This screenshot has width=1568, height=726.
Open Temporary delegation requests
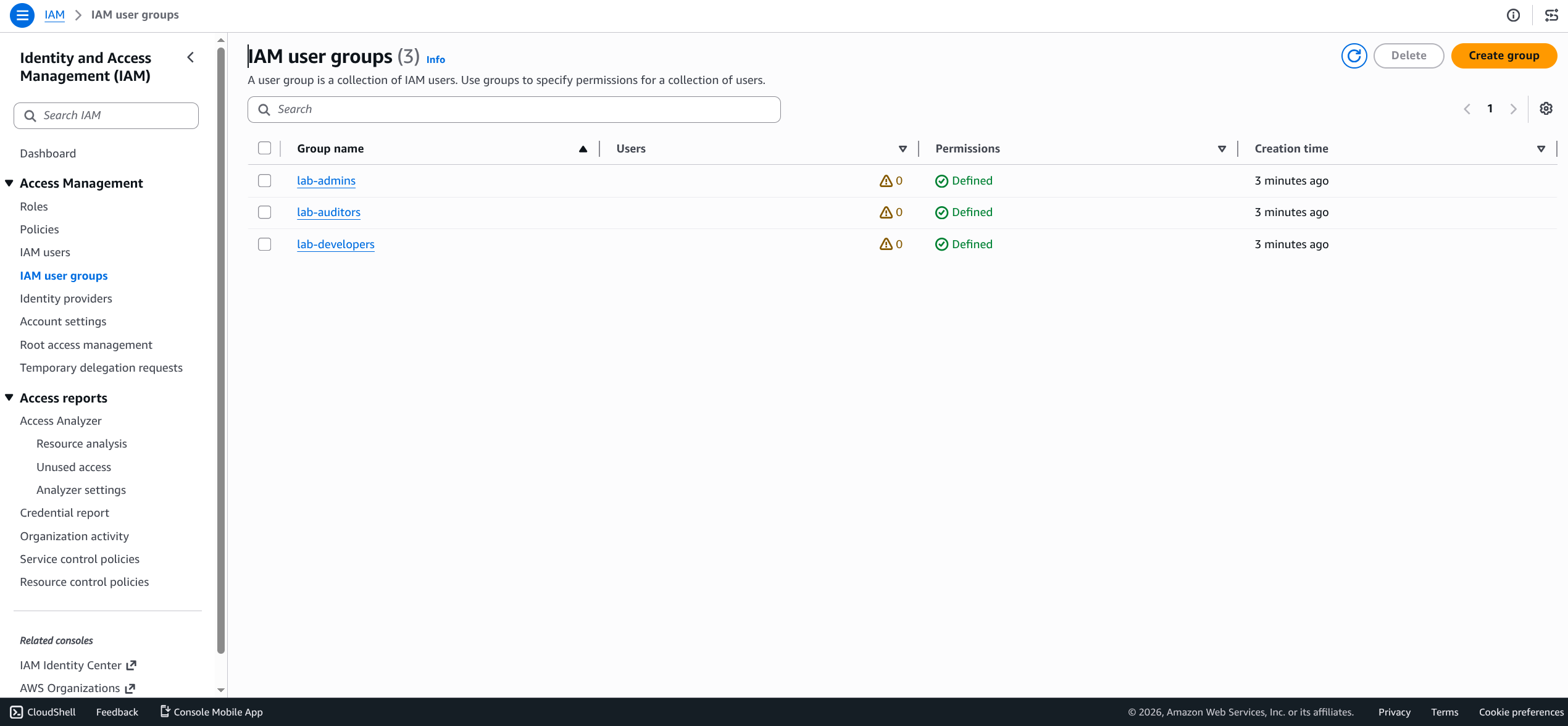(101, 368)
